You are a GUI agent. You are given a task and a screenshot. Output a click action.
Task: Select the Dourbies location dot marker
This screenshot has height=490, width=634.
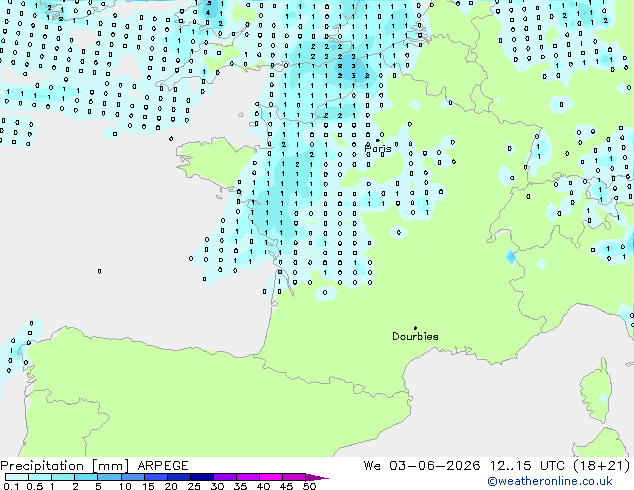(415, 328)
